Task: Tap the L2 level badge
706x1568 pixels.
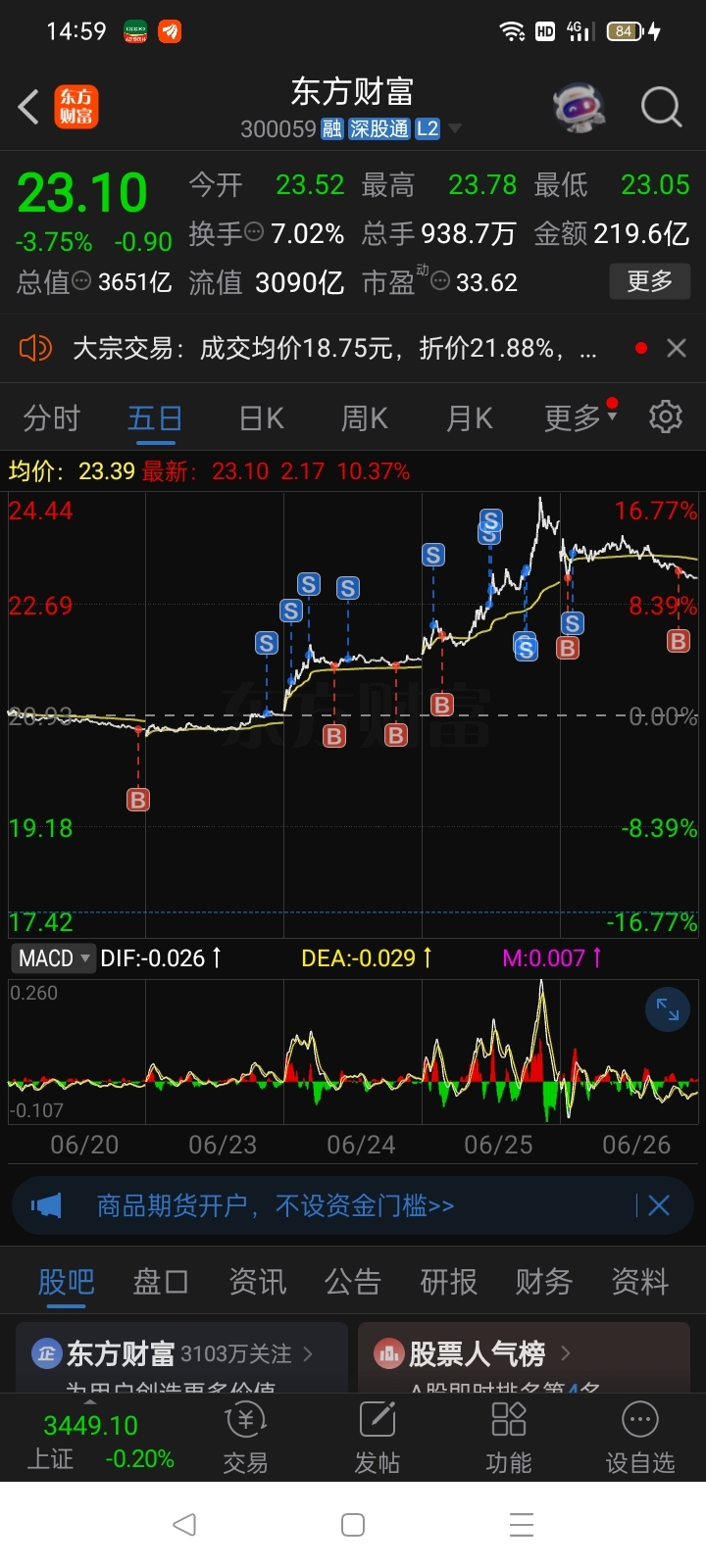Action: (428, 129)
